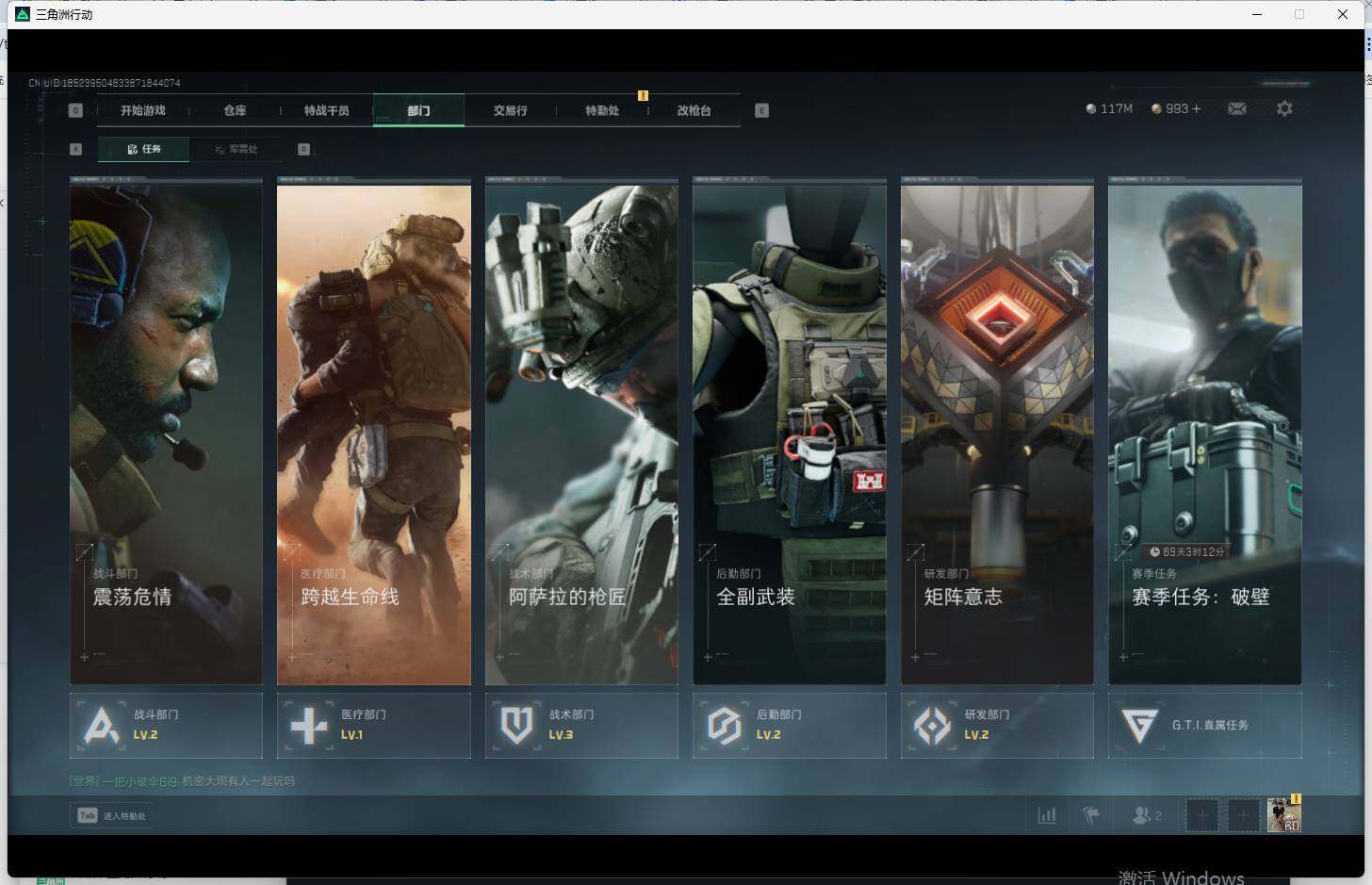Open the mail envelope icon

point(1237,109)
